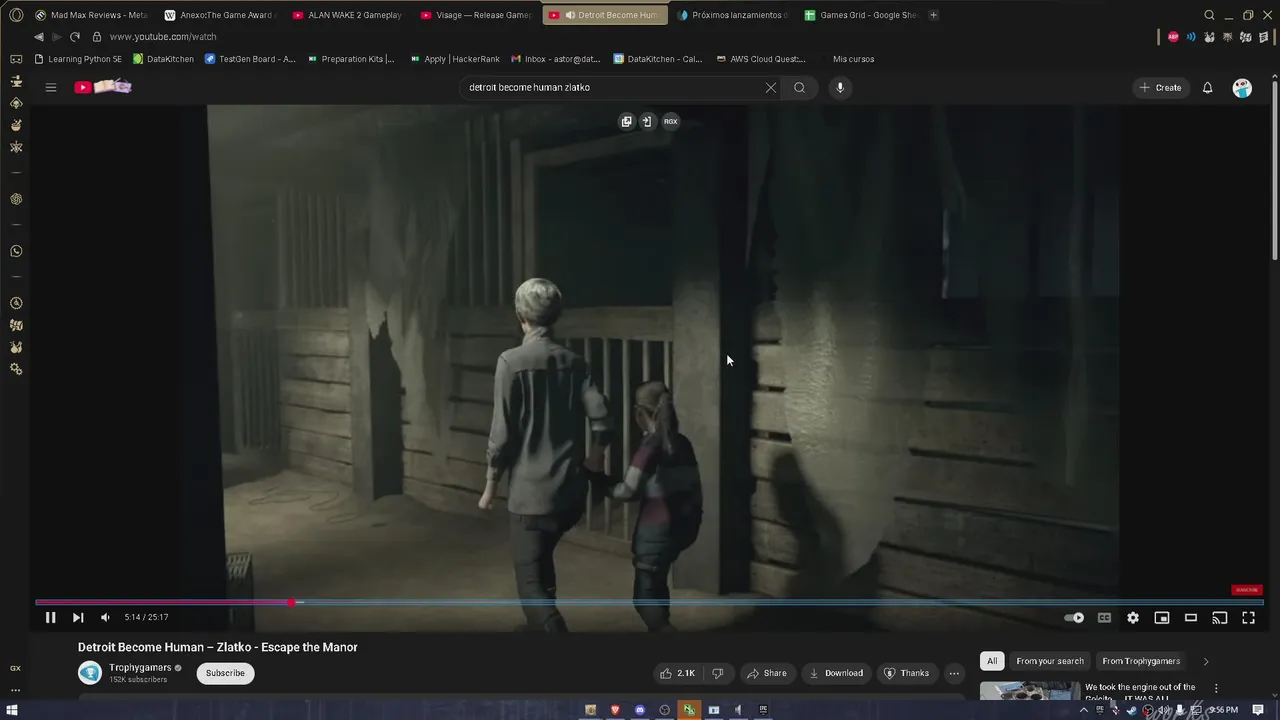Image resolution: width=1280 pixels, height=720 pixels.
Task: Download the video
Action: click(x=836, y=673)
